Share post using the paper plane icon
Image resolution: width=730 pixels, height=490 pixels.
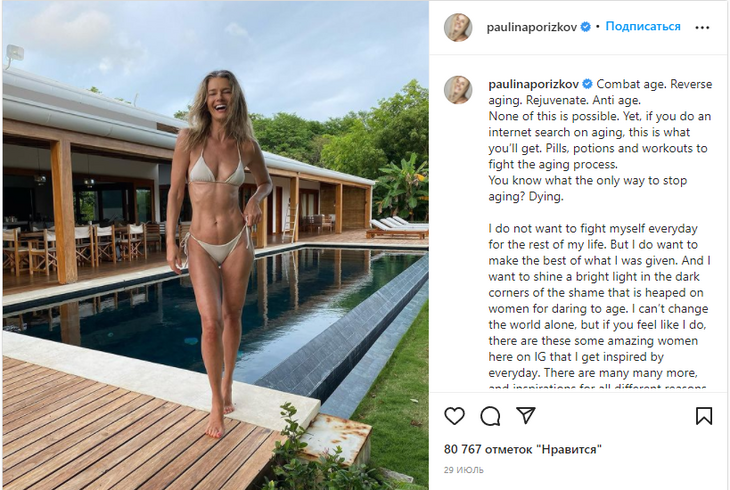tap(526, 415)
